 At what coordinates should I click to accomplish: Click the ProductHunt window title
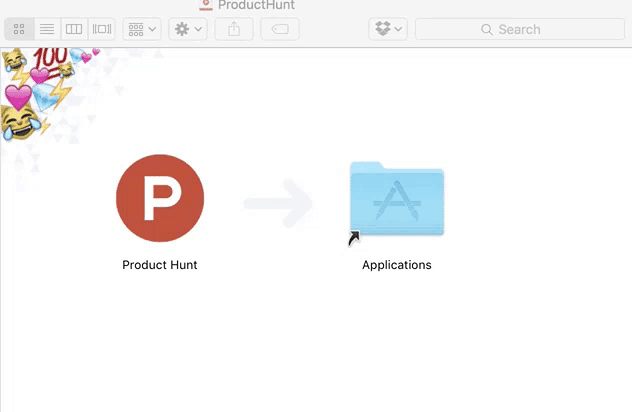coord(256,5)
